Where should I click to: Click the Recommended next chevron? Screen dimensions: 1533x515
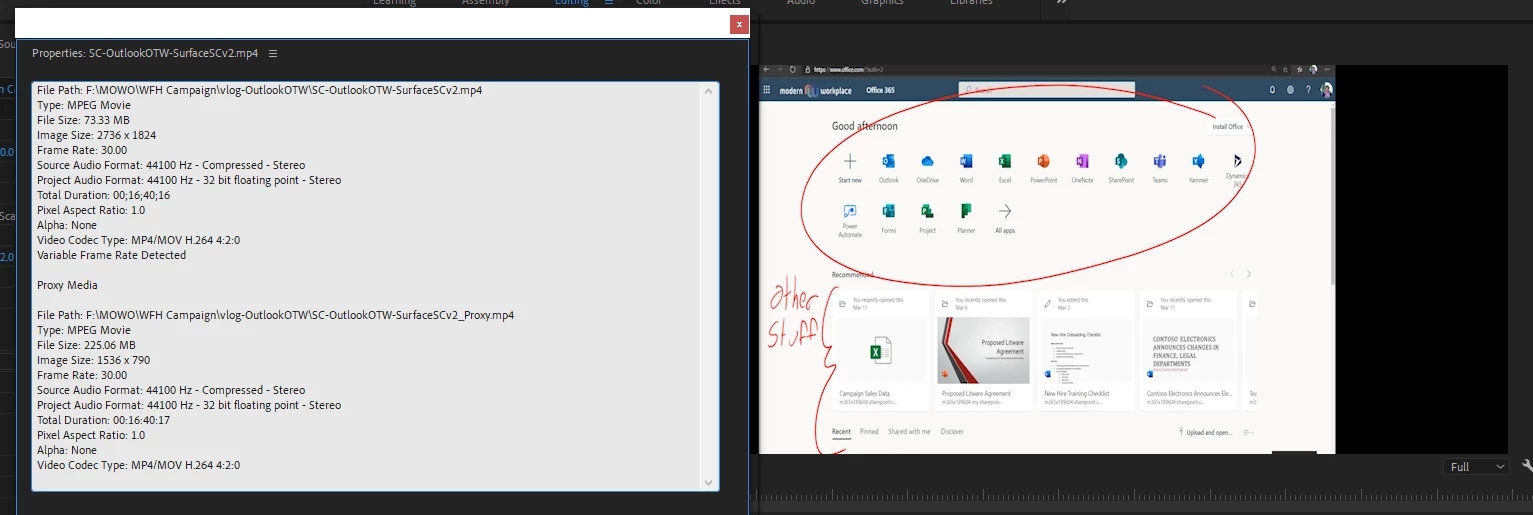[x=1249, y=274]
